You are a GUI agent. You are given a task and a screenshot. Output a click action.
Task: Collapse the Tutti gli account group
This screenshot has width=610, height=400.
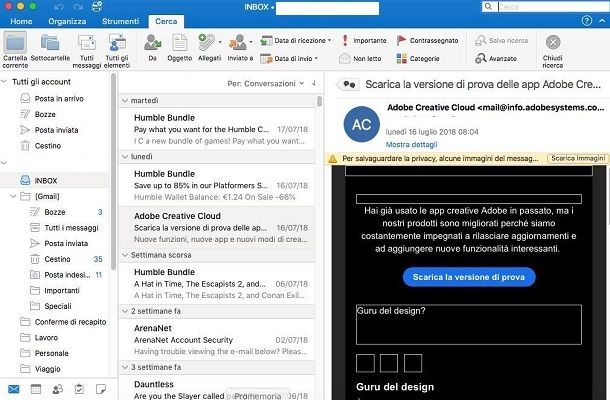point(4,82)
